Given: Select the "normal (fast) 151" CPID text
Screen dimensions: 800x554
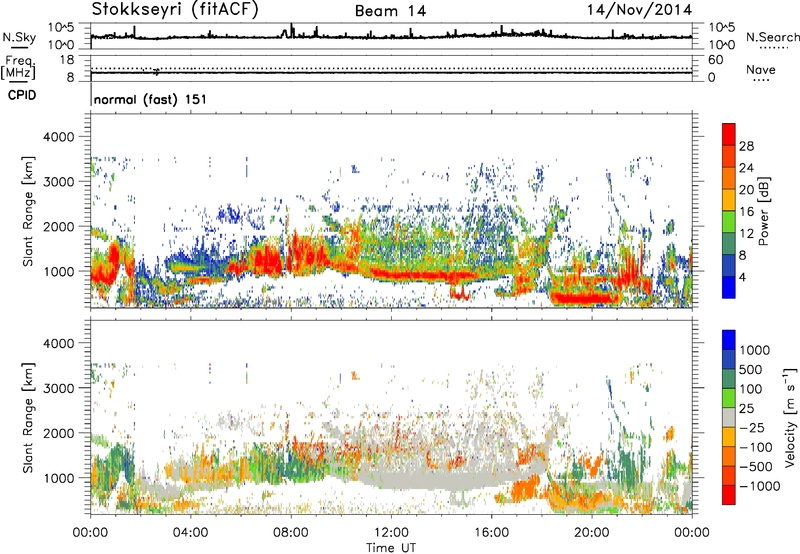Looking at the screenshot, I should pos(151,99).
